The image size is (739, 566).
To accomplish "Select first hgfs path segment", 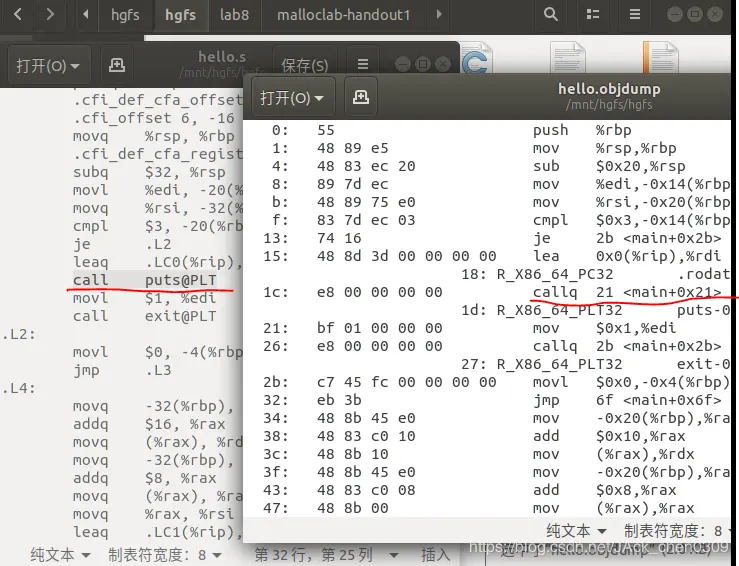I will [125, 15].
